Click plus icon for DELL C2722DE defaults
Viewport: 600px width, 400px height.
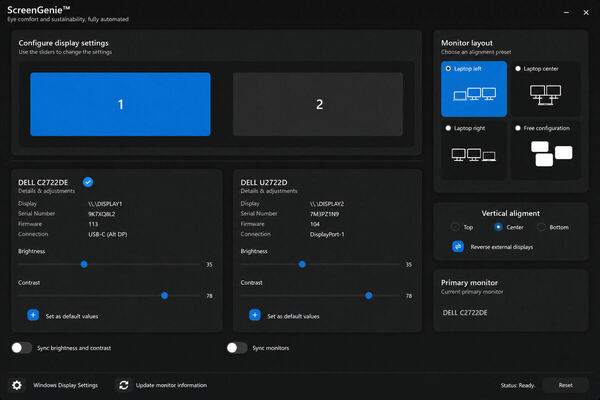(33, 315)
